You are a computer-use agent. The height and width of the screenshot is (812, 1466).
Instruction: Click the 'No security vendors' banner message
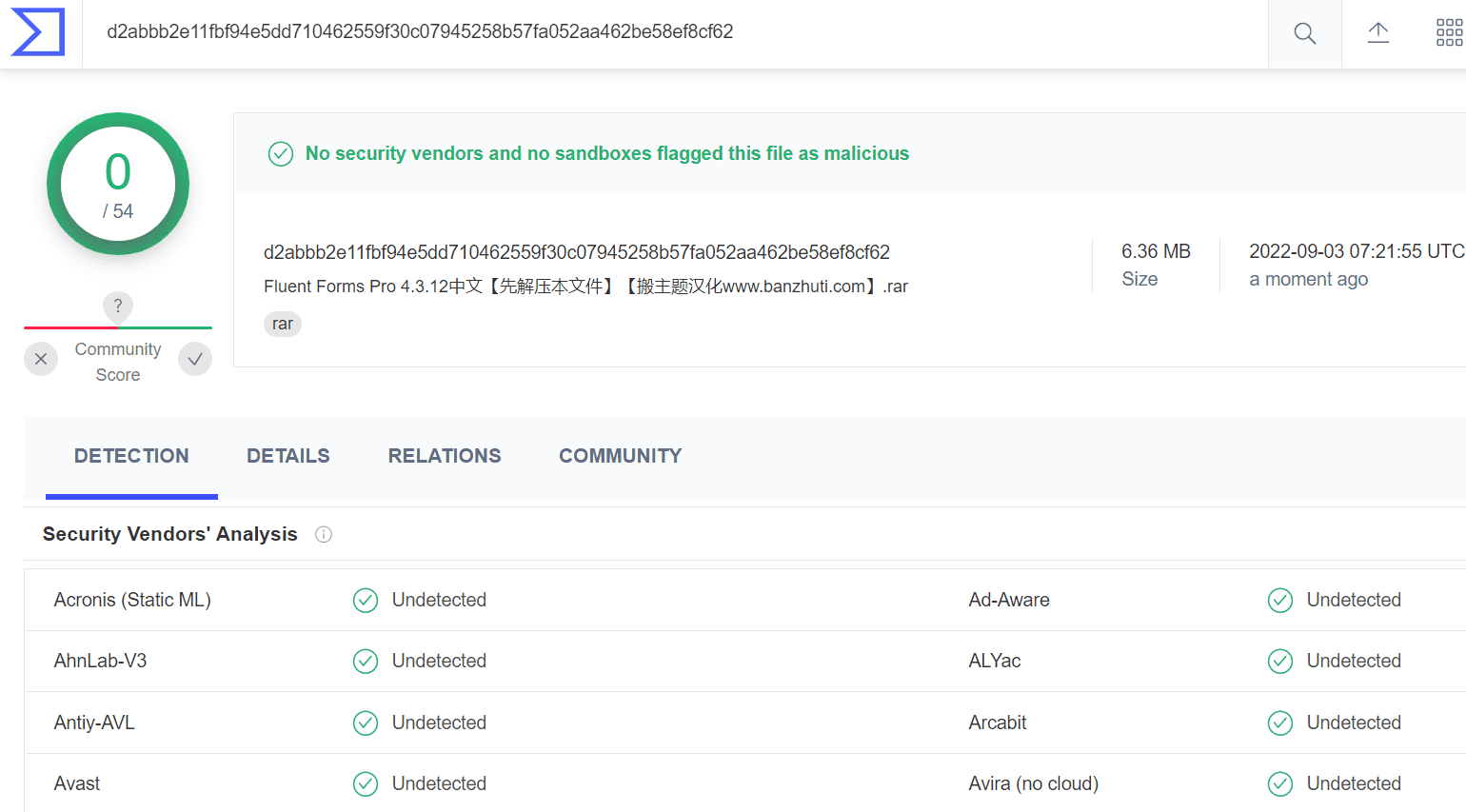(607, 153)
